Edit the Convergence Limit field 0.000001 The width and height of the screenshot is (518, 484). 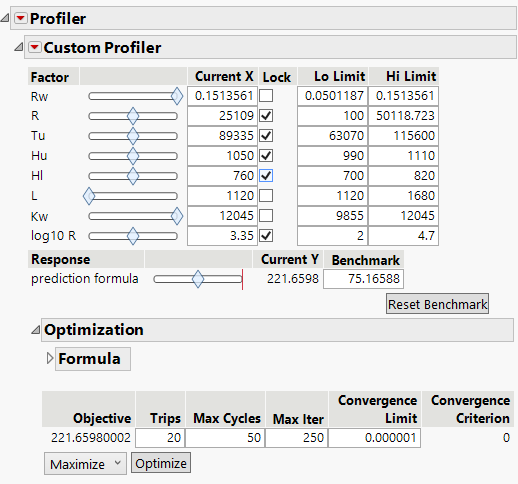point(375,438)
